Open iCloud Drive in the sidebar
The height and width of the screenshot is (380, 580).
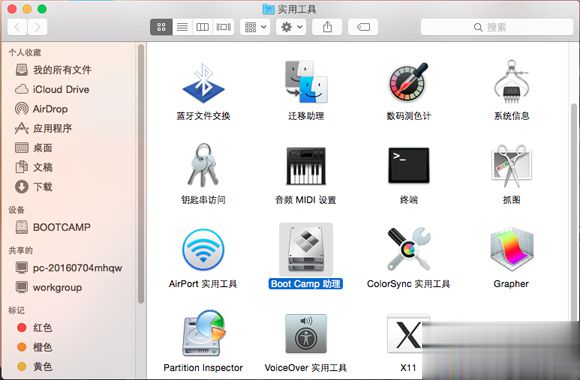click(52, 89)
